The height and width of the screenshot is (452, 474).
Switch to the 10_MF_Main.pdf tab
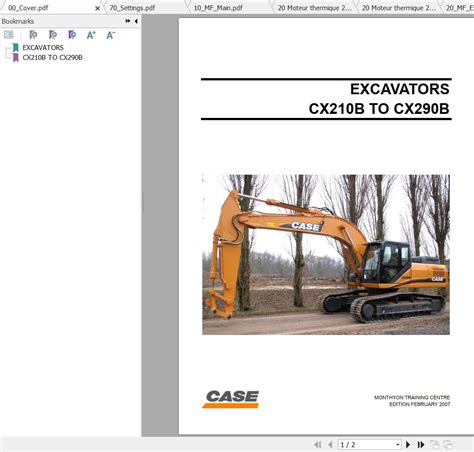click(218, 8)
